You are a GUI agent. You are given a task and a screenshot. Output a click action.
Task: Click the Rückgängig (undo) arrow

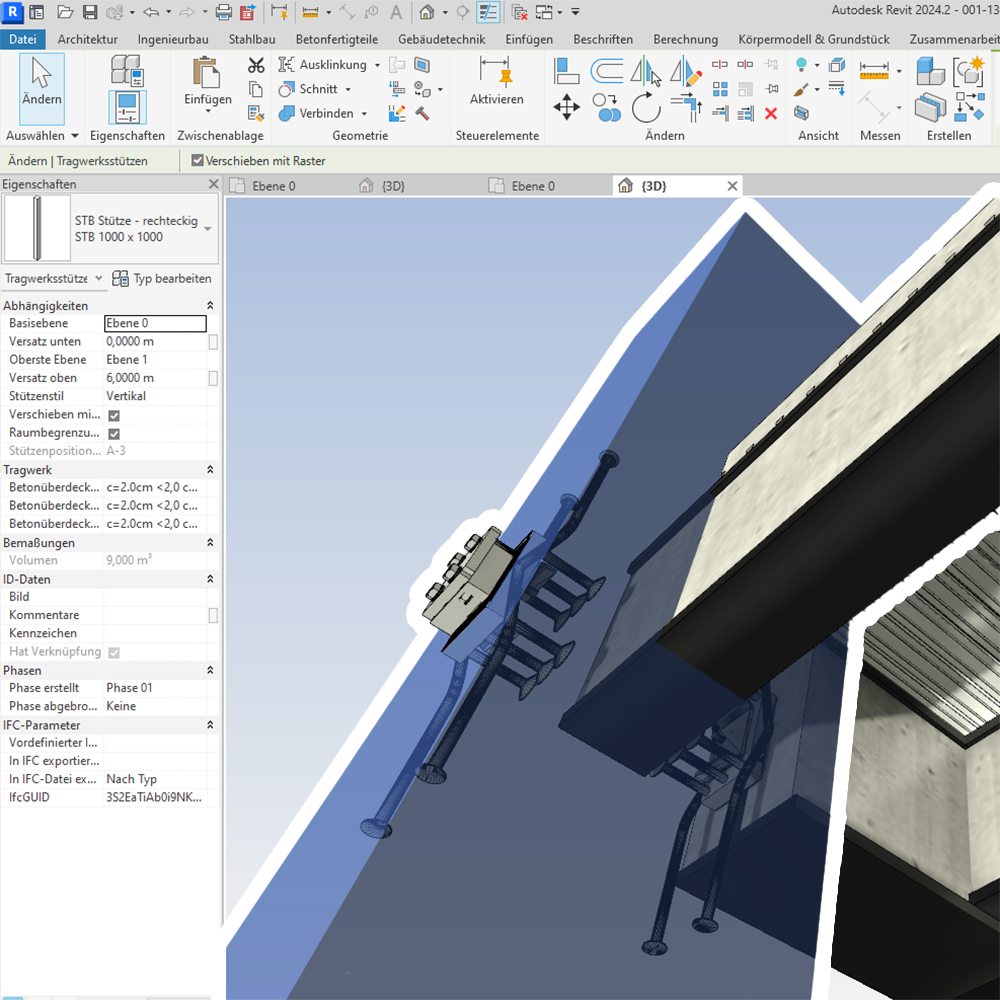click(x=151, y=12)
